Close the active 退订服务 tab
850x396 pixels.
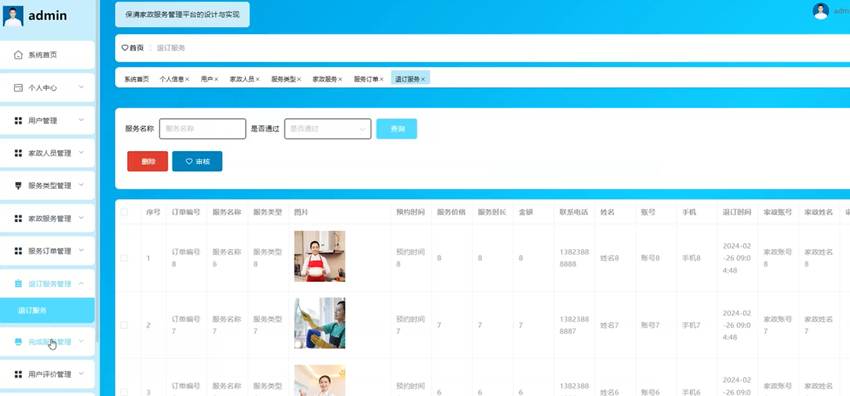(423, 79)
